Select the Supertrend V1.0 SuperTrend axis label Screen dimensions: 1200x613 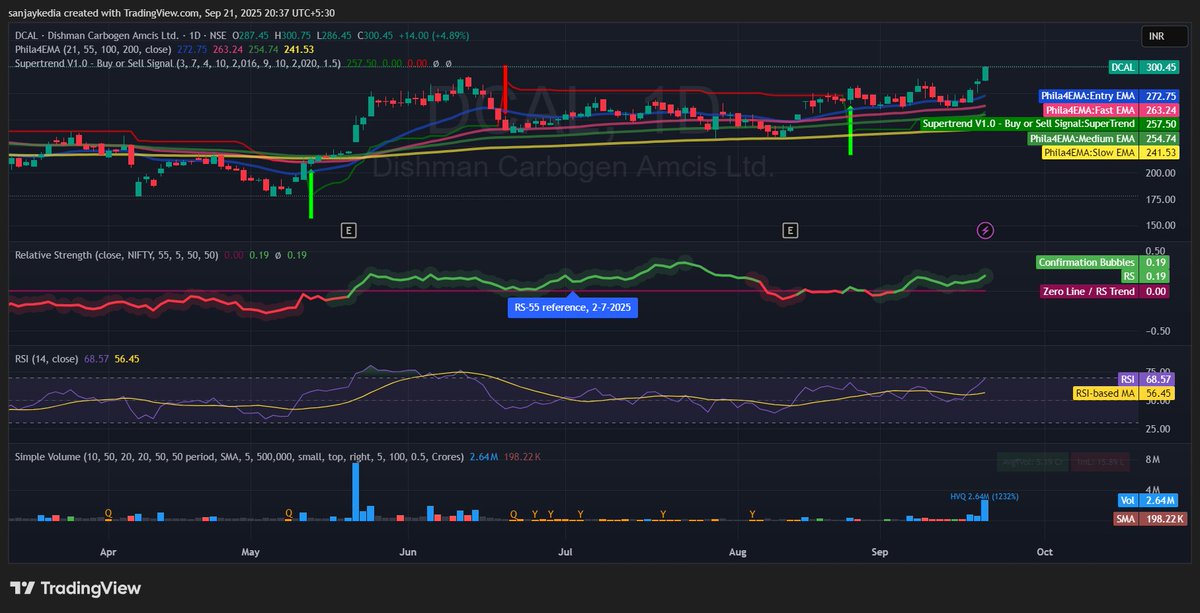1051,124
